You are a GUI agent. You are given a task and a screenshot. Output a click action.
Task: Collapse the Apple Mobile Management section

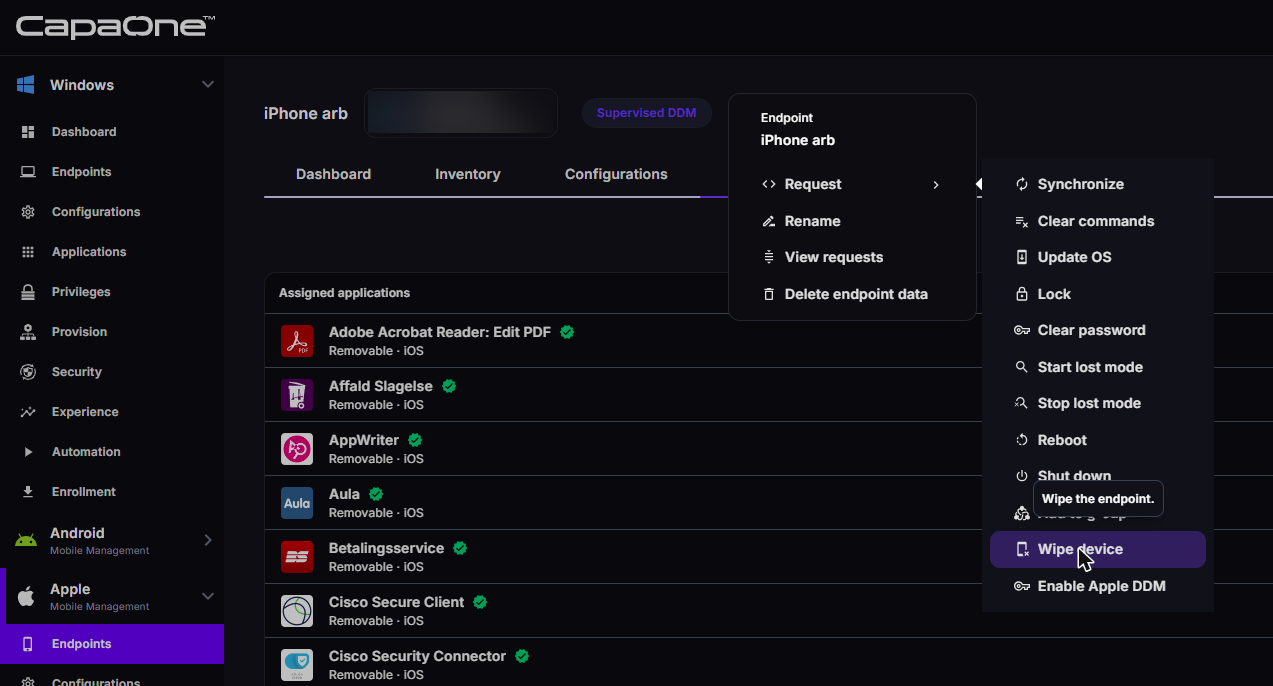pos(208,596)
